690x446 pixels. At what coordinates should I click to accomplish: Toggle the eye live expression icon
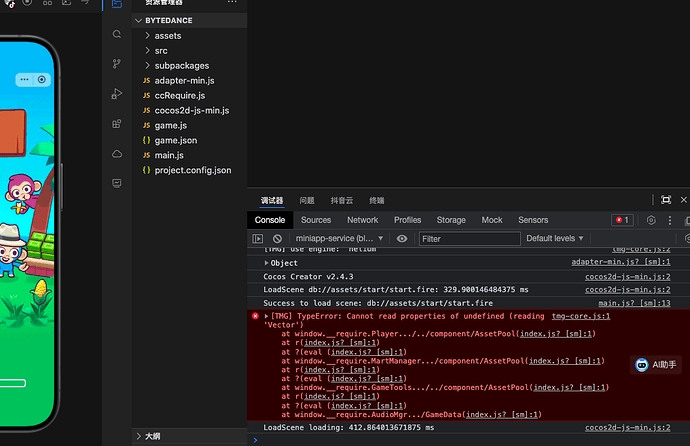(402, 238)
